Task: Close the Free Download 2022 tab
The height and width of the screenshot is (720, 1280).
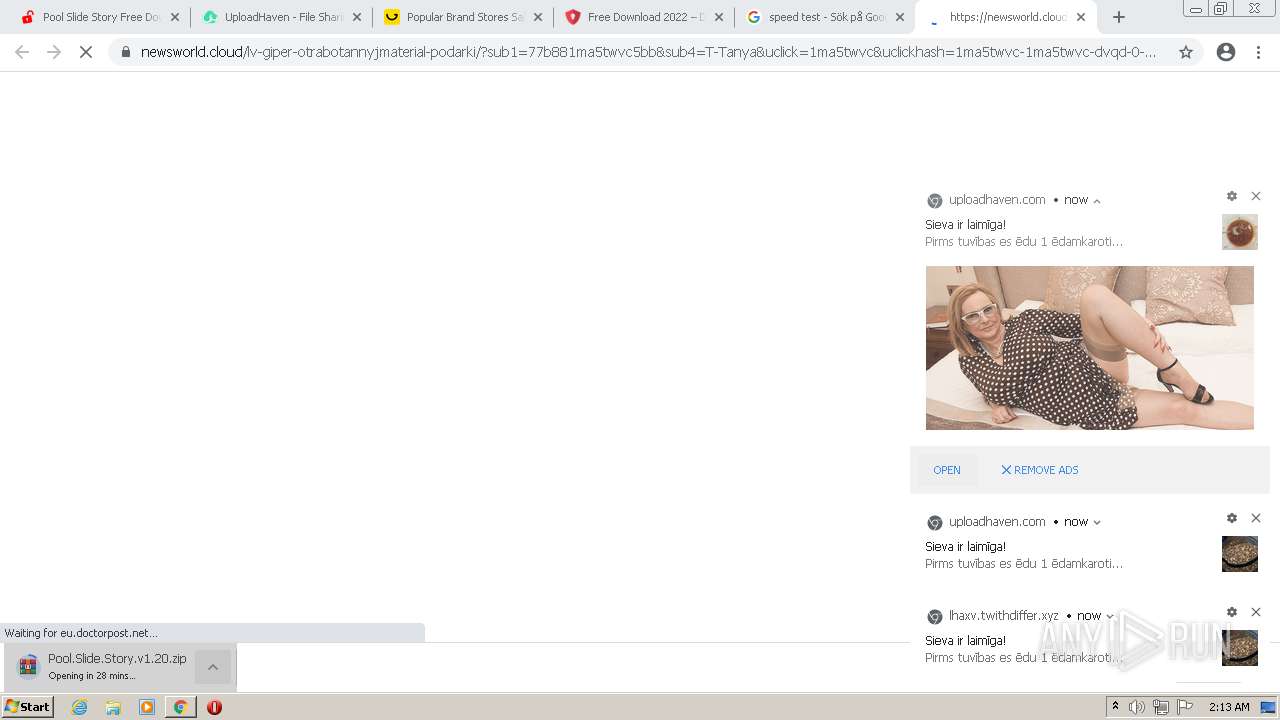Action: click(719, 17)
